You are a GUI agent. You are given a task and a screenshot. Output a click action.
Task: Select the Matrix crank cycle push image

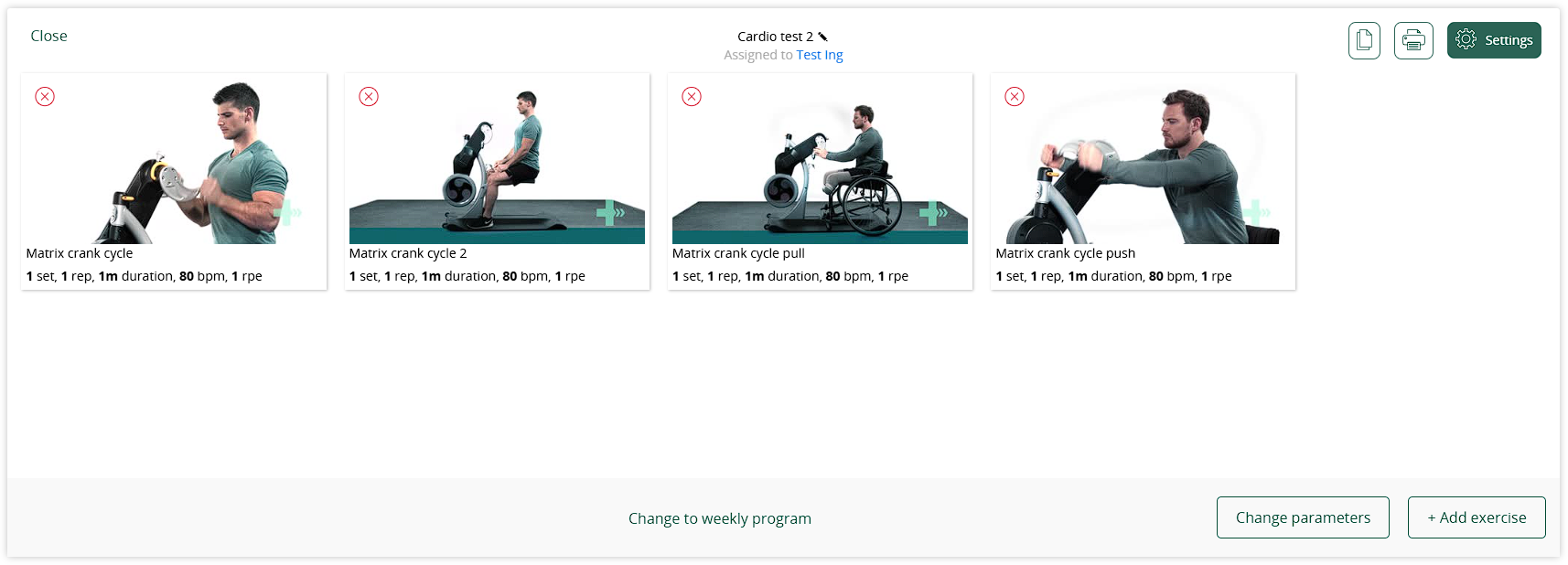(1143, 161)
